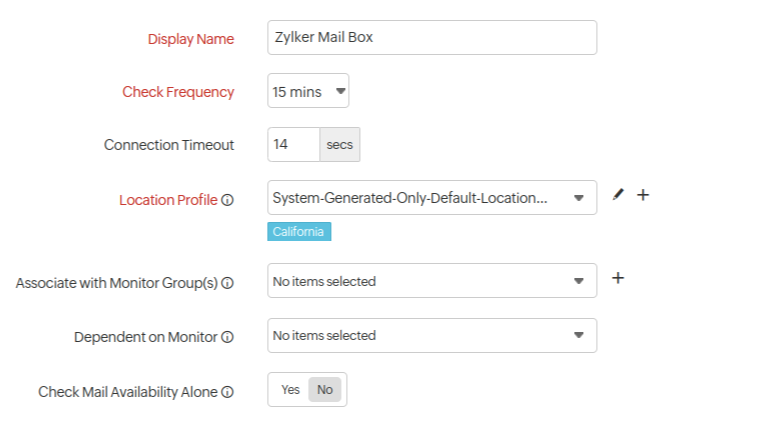Click info icon next to Associate with Monitor Group(s)
The height and width of the screenshot is (431, 765).
(227, 283)
